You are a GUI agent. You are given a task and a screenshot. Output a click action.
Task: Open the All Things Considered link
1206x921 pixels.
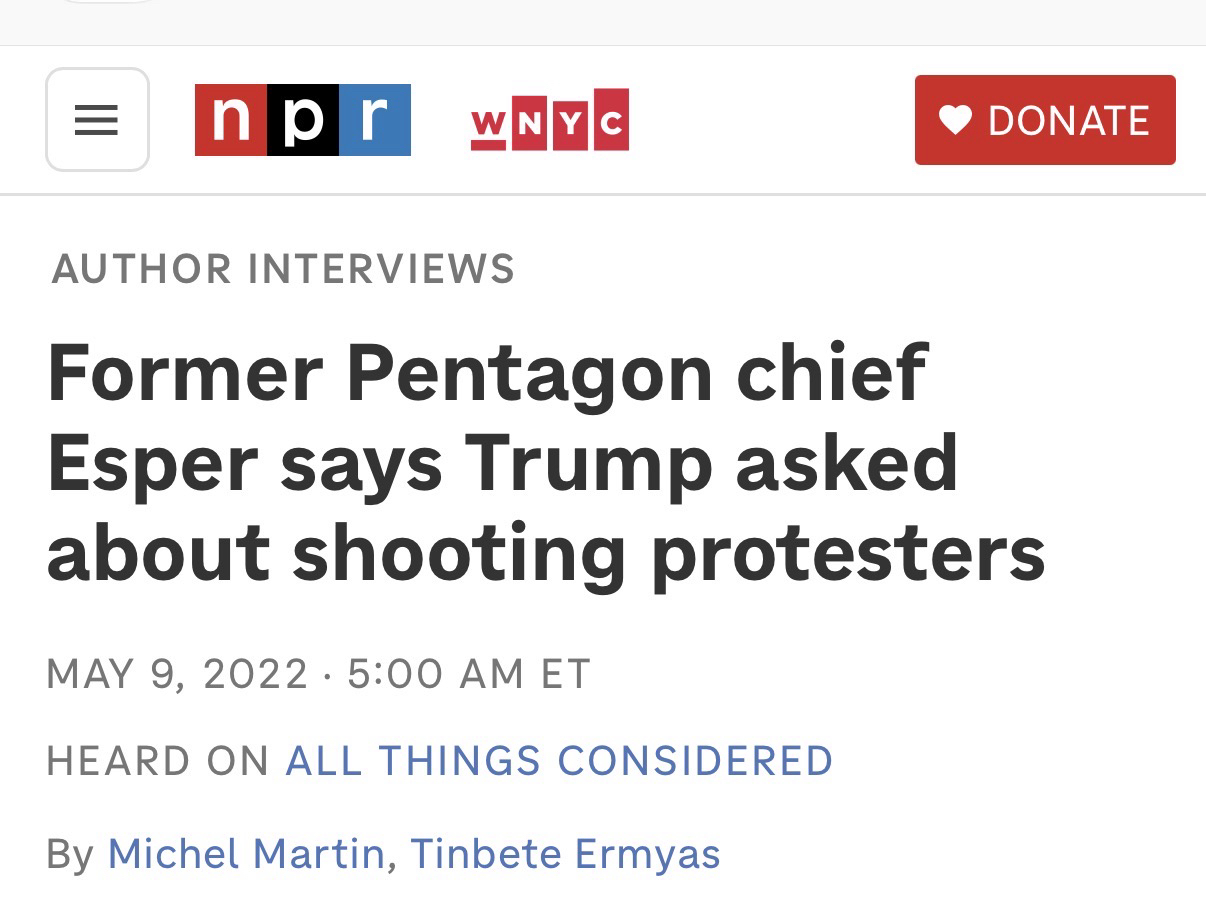click(559, 761)
